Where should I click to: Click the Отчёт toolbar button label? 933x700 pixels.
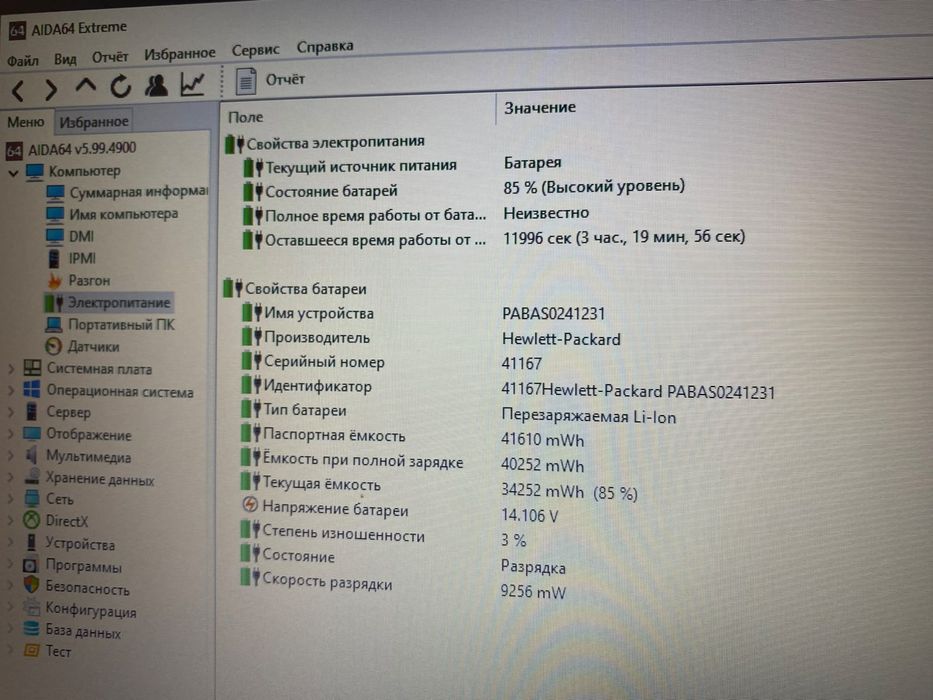[285, 79]
